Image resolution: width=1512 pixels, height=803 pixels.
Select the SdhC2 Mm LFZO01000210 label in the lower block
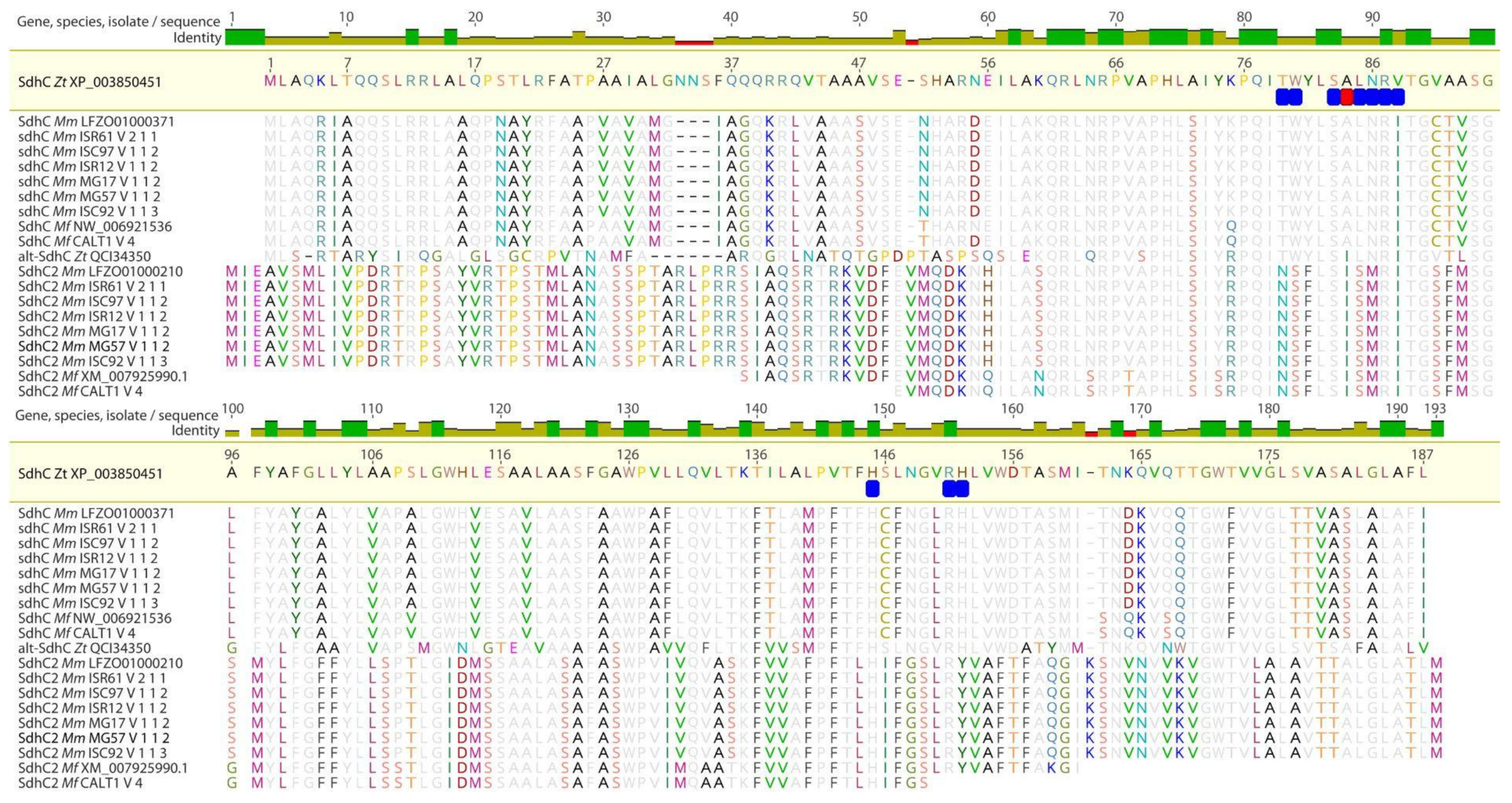(100, 663)
